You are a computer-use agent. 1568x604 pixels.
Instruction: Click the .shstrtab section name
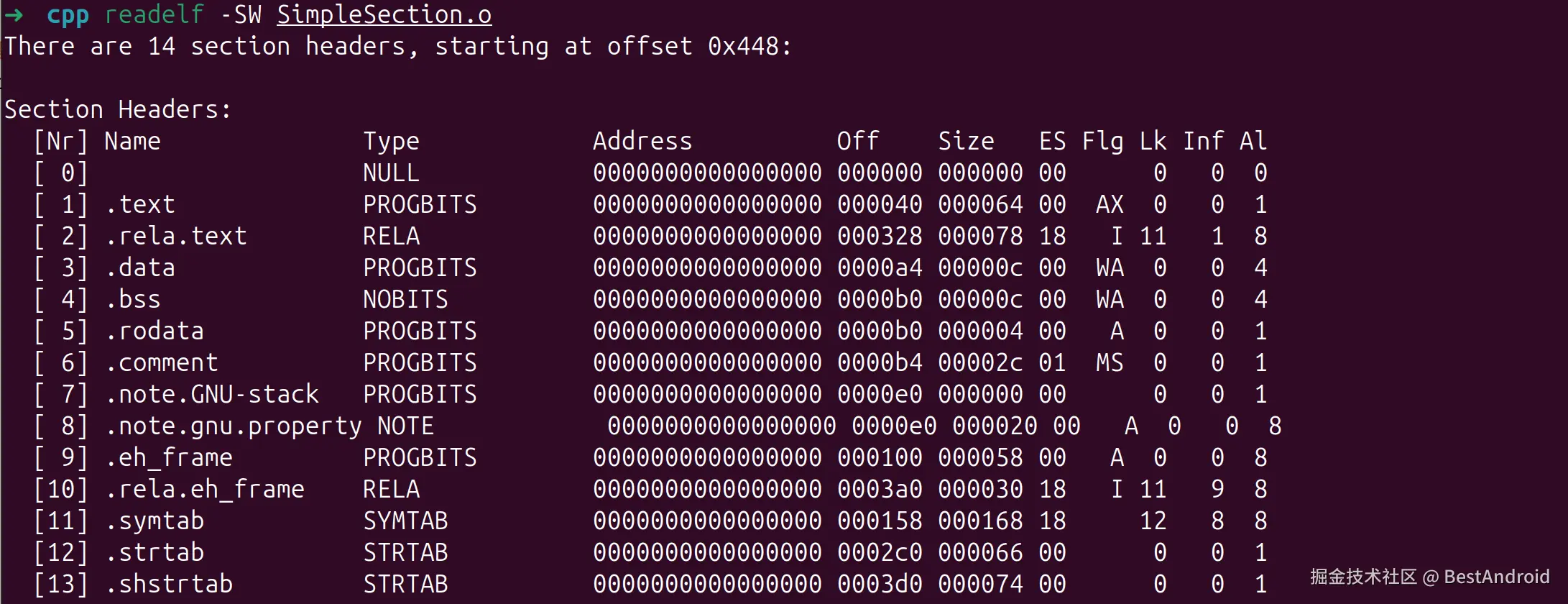pyautogui.click(x=168, y=585)
